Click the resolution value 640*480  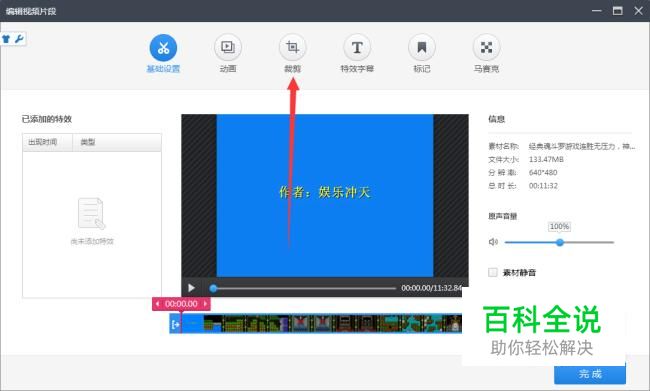pyautogui.click(x=543, y=172)
